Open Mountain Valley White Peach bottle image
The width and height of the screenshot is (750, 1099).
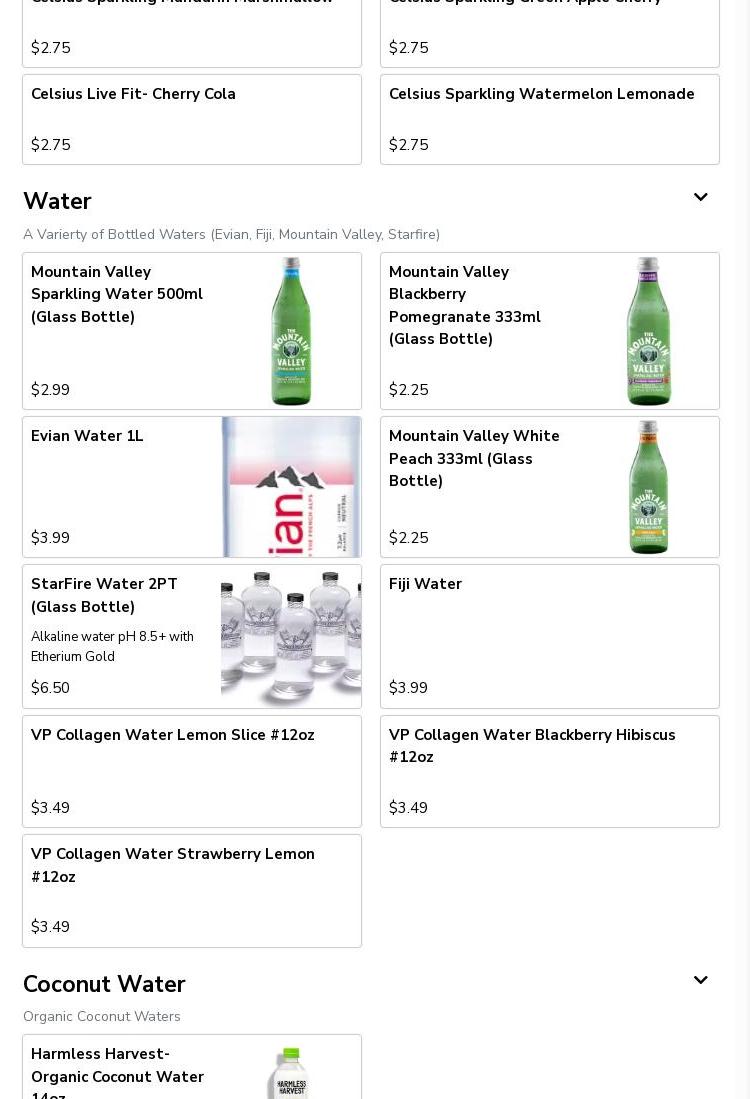click(x=649, y=487)
